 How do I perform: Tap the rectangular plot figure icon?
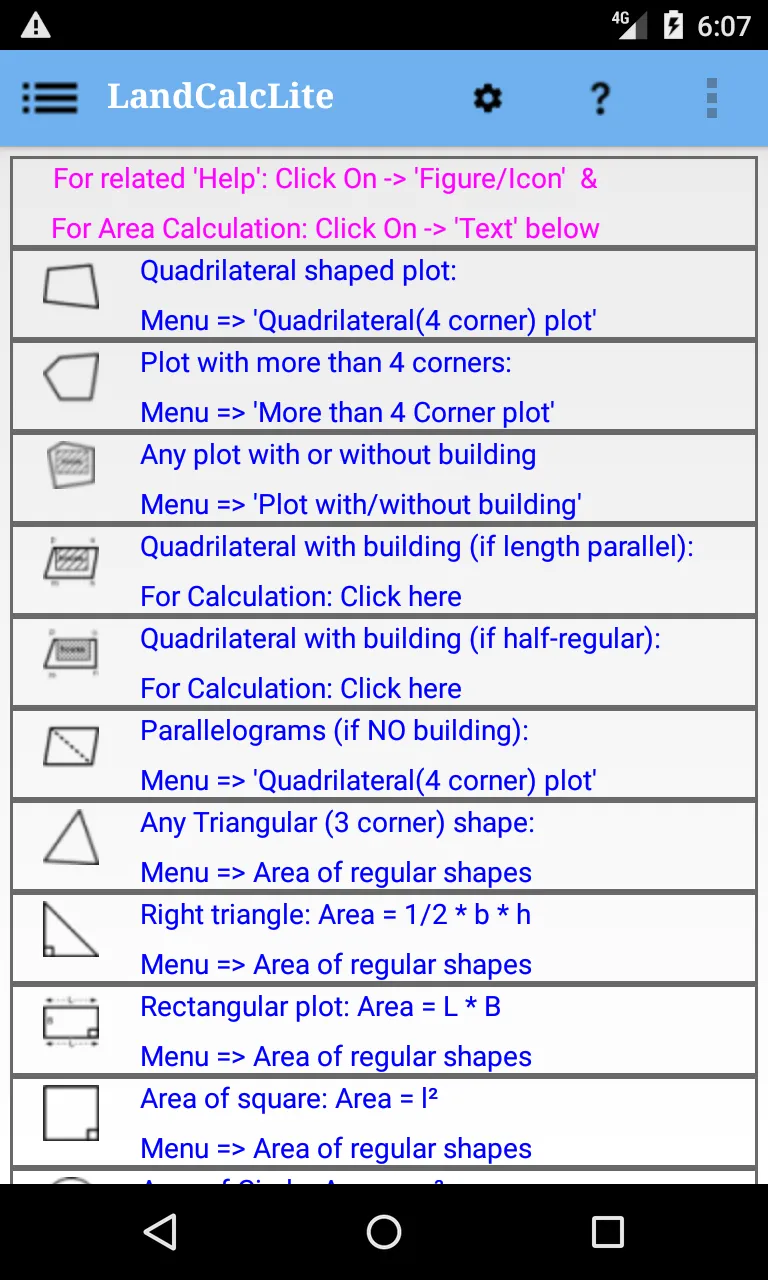pos(71,1022)
